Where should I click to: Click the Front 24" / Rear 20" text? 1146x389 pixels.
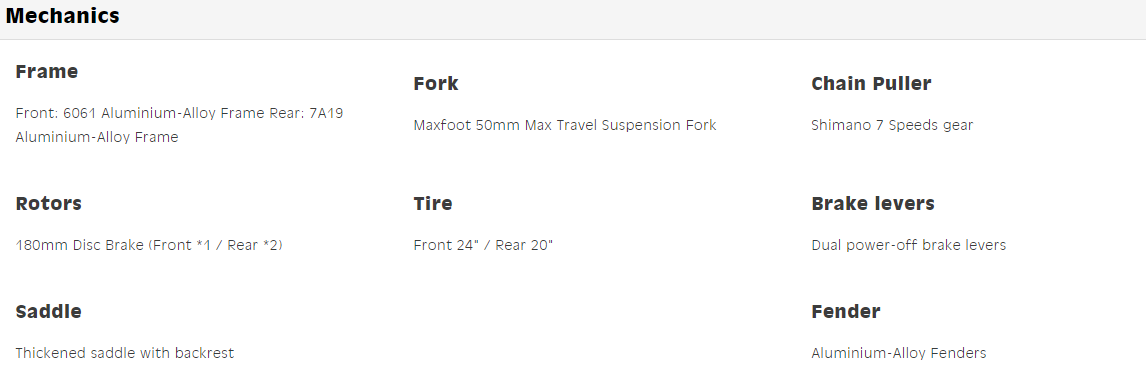(483, 245)
